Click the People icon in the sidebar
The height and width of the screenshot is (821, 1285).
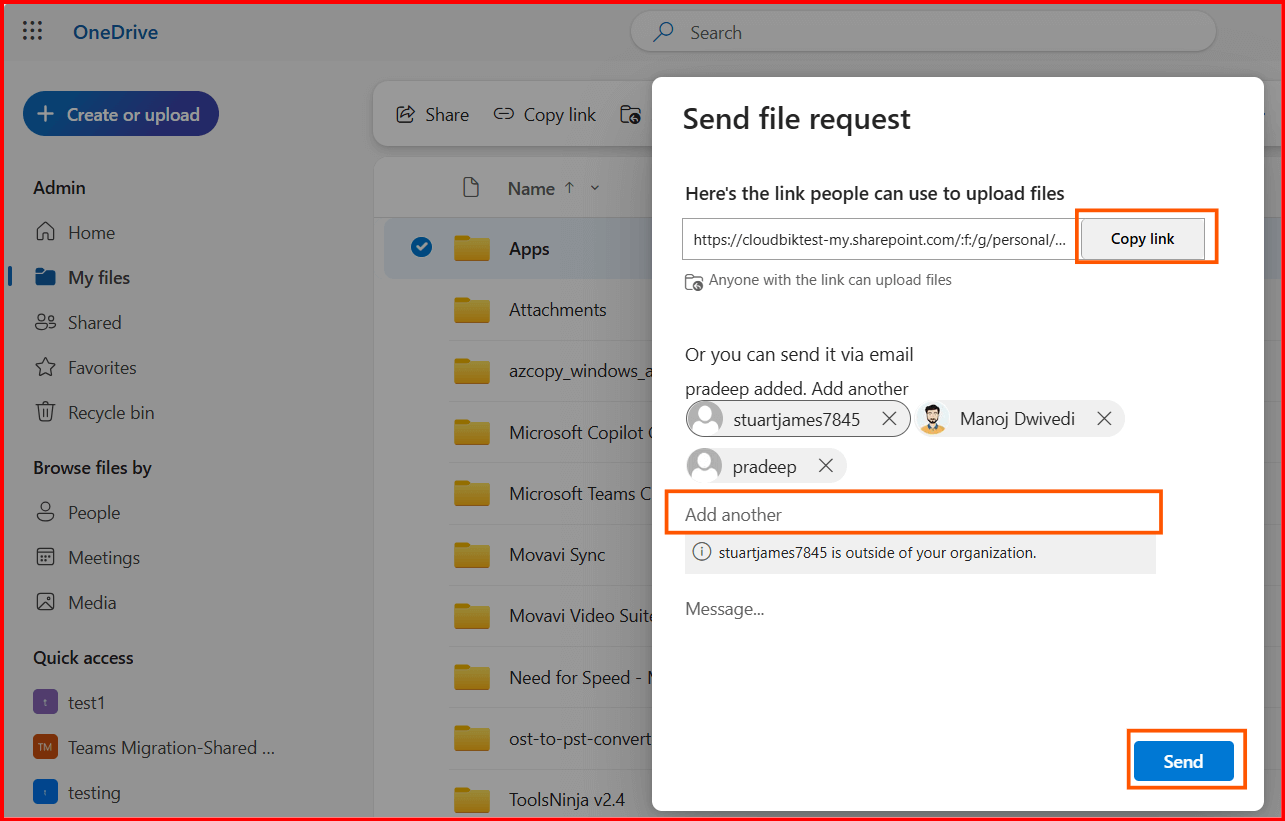click(45, 512)
